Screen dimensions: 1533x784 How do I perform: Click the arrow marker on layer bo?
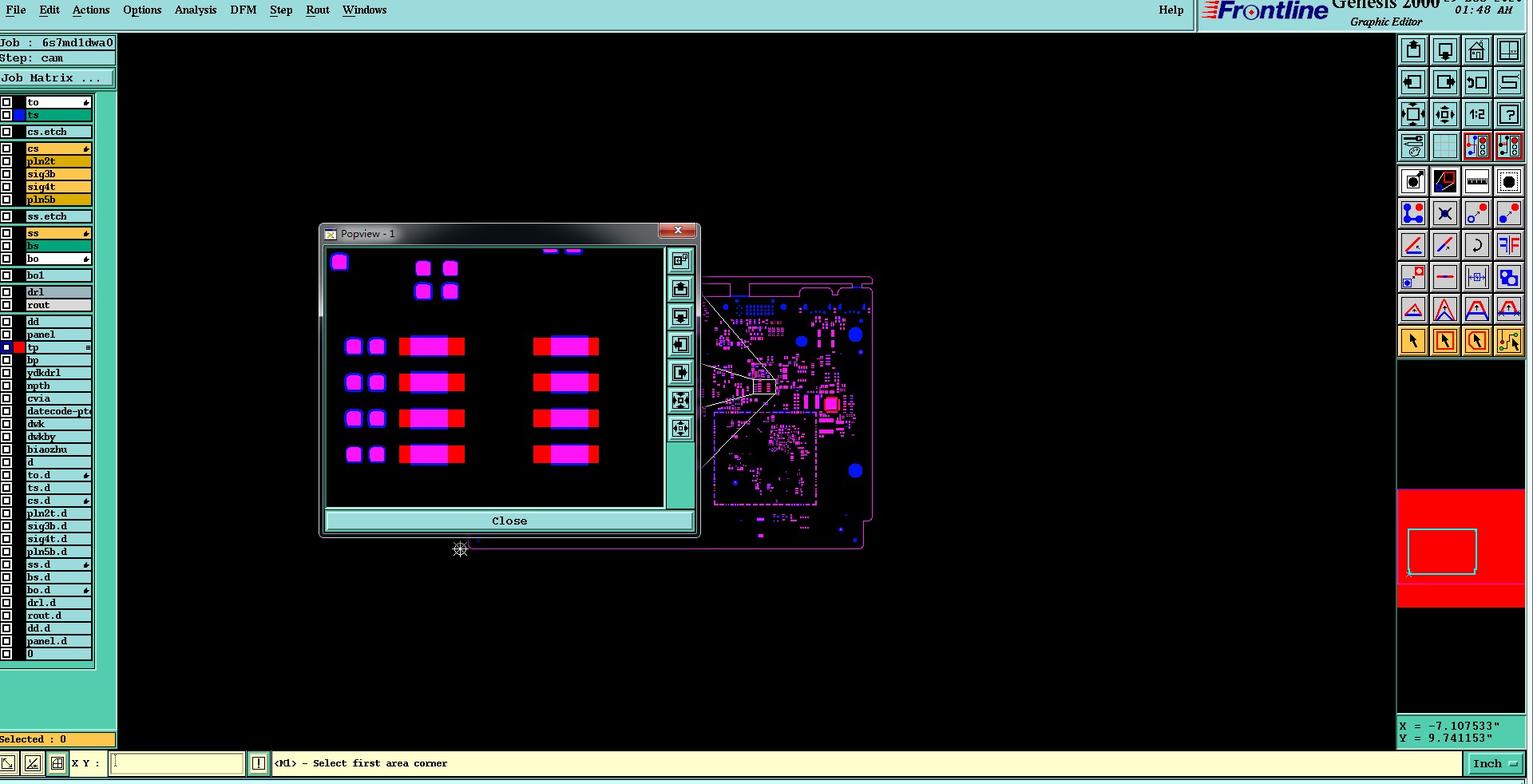click(x=86, y=259)
